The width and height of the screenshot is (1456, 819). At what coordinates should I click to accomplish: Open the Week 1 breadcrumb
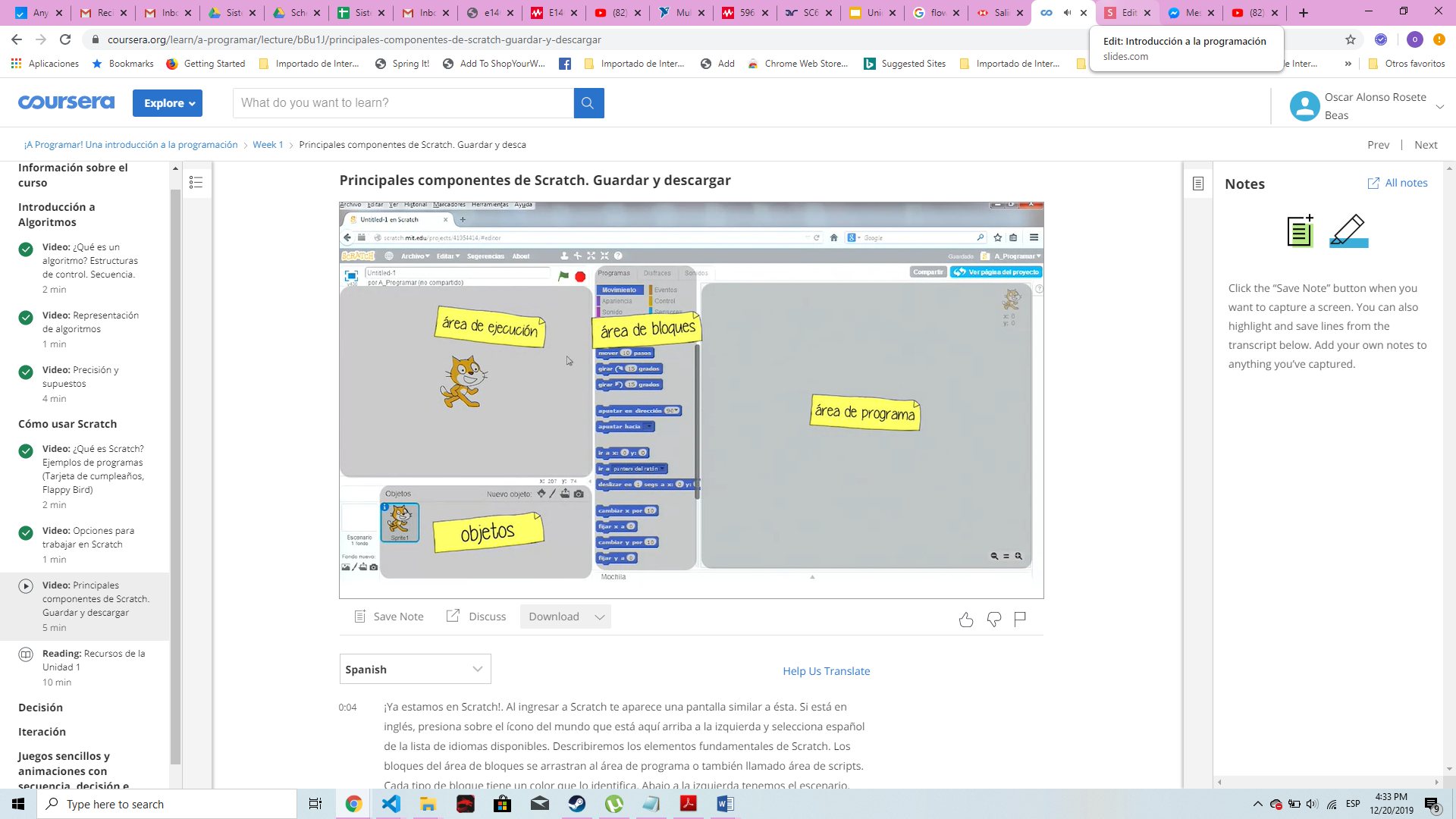268,145
